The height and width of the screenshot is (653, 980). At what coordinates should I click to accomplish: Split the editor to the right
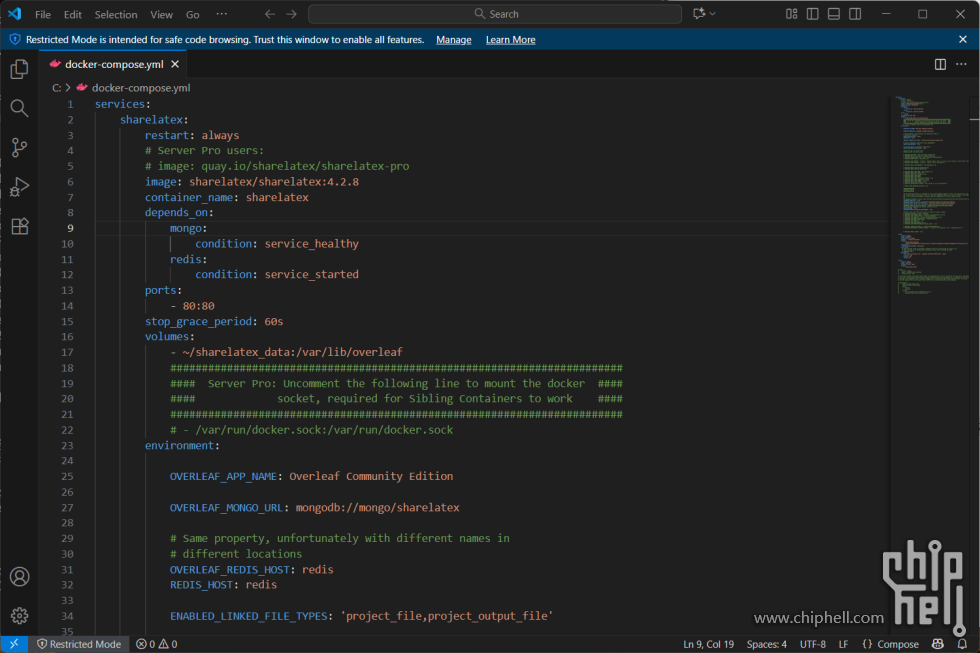(x=940, y=64)
